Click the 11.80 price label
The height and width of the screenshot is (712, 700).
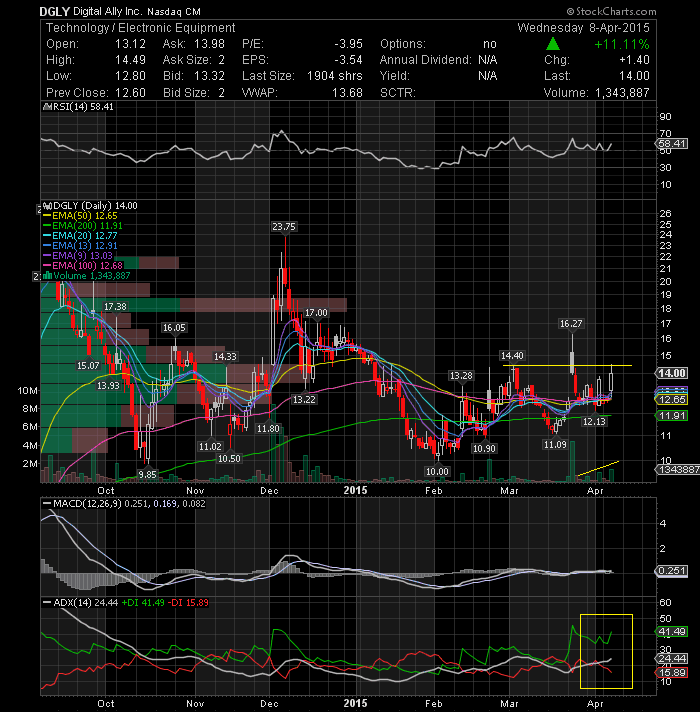coord(268,428)
